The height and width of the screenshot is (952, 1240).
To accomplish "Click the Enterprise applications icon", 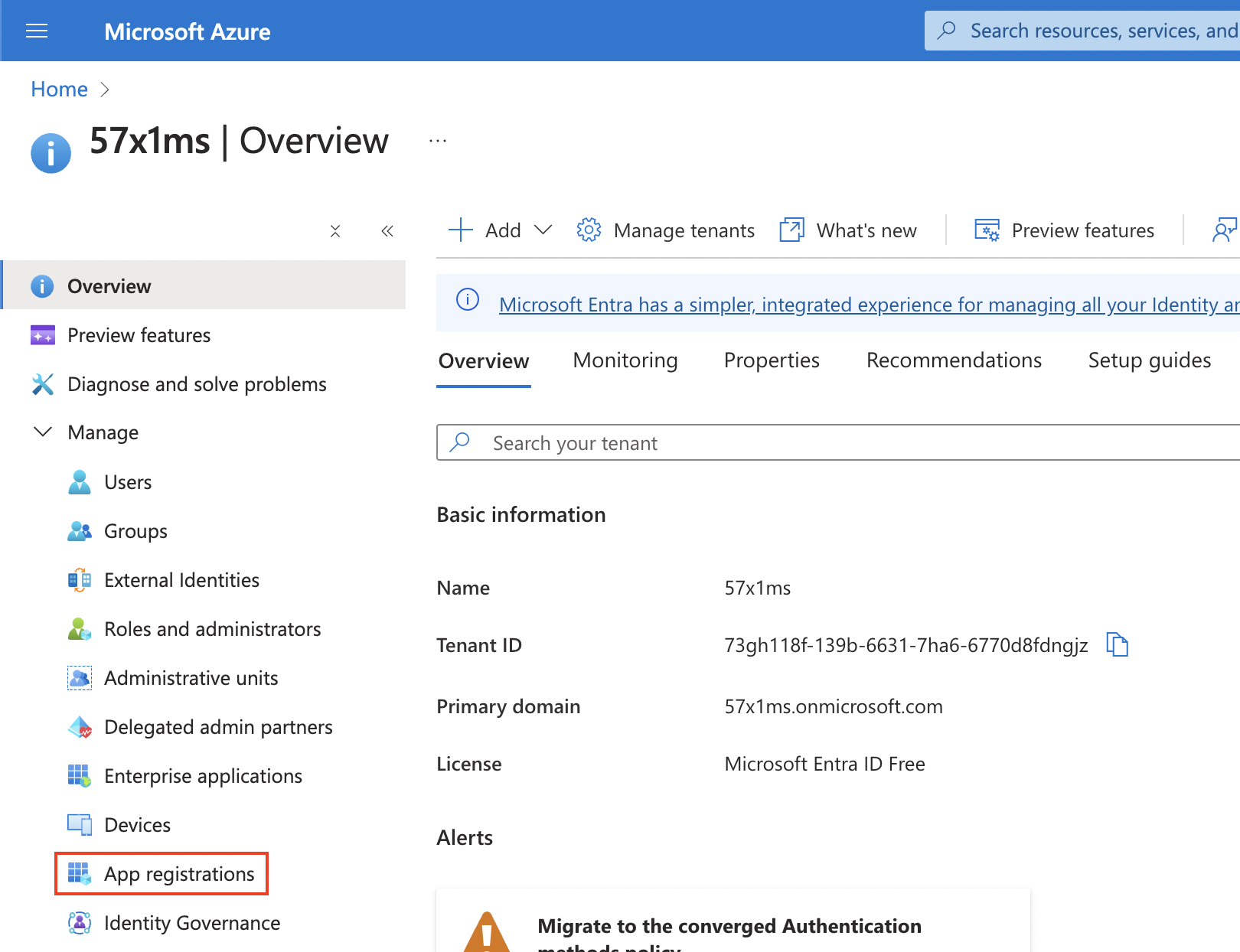I will click(x=80, y=776).
